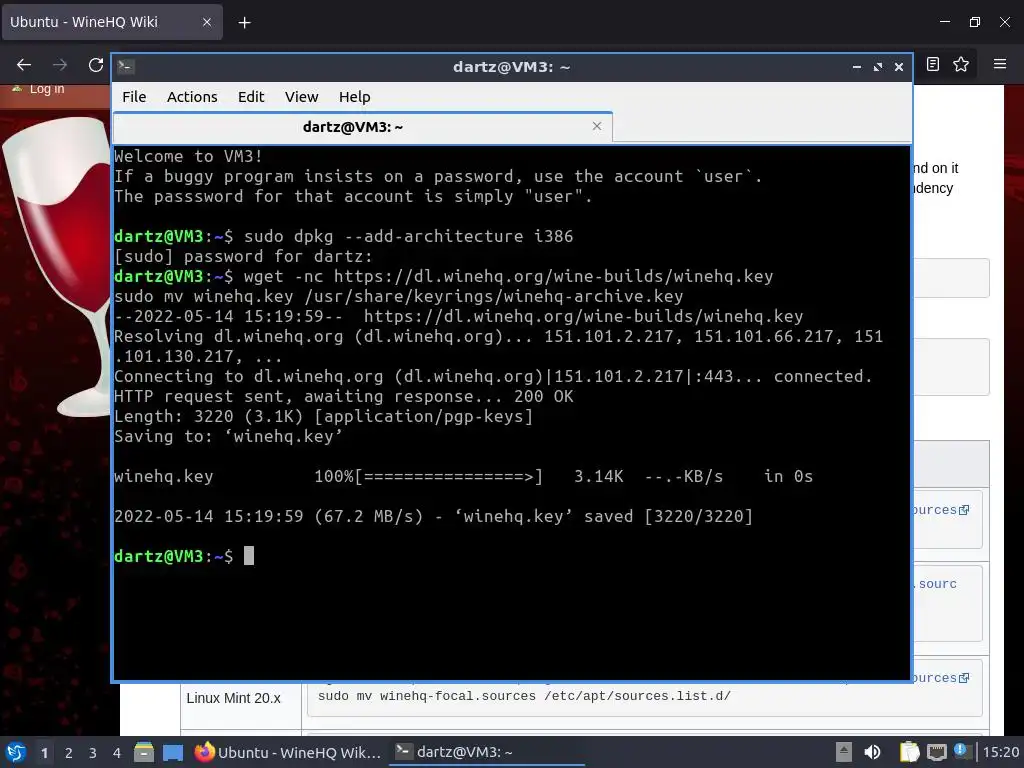Click the taskbar clock showing 15:20
The image size is (1024, 768).
(1000, 752)
